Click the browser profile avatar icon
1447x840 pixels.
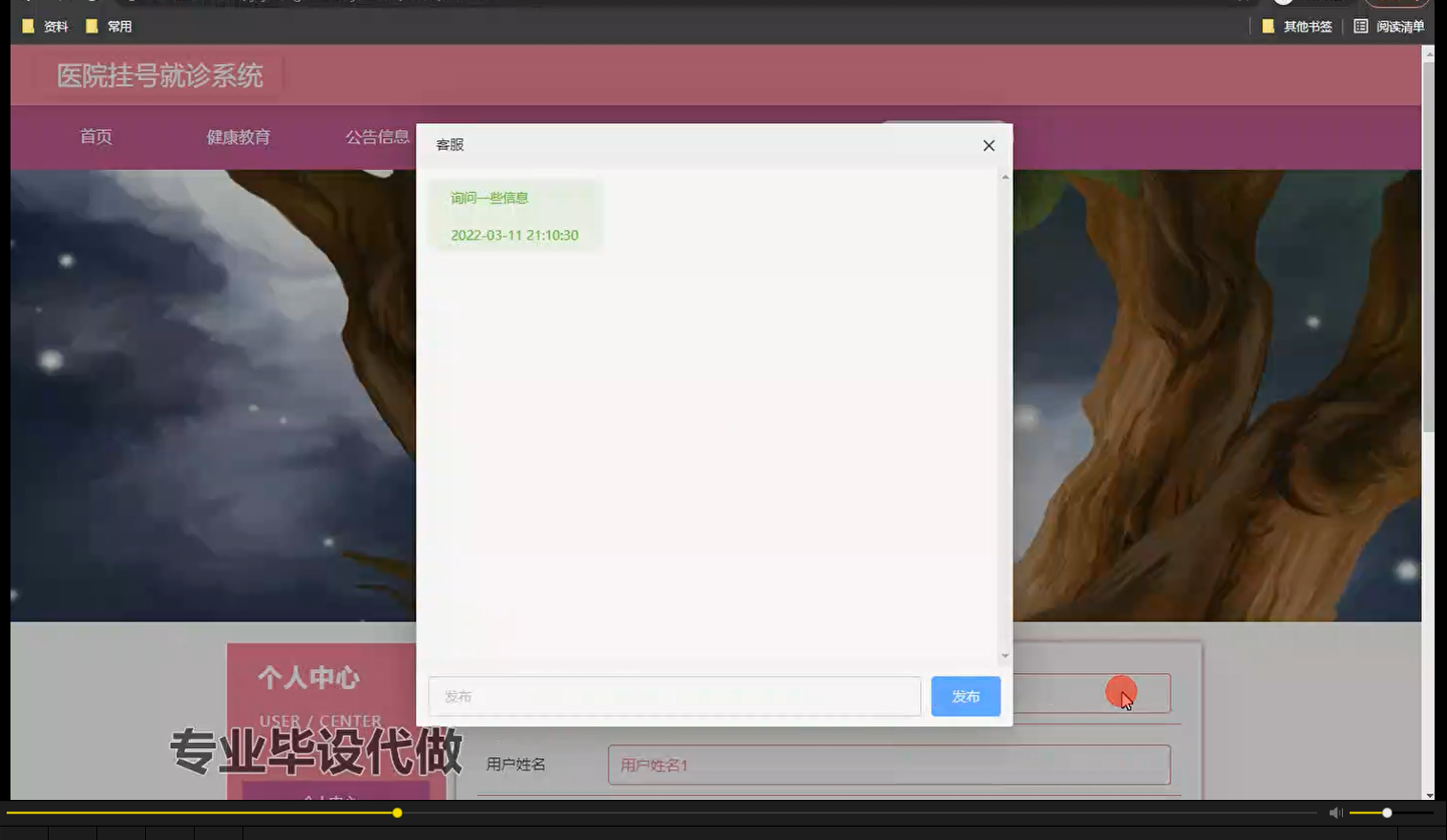(x=1281, y=3)
